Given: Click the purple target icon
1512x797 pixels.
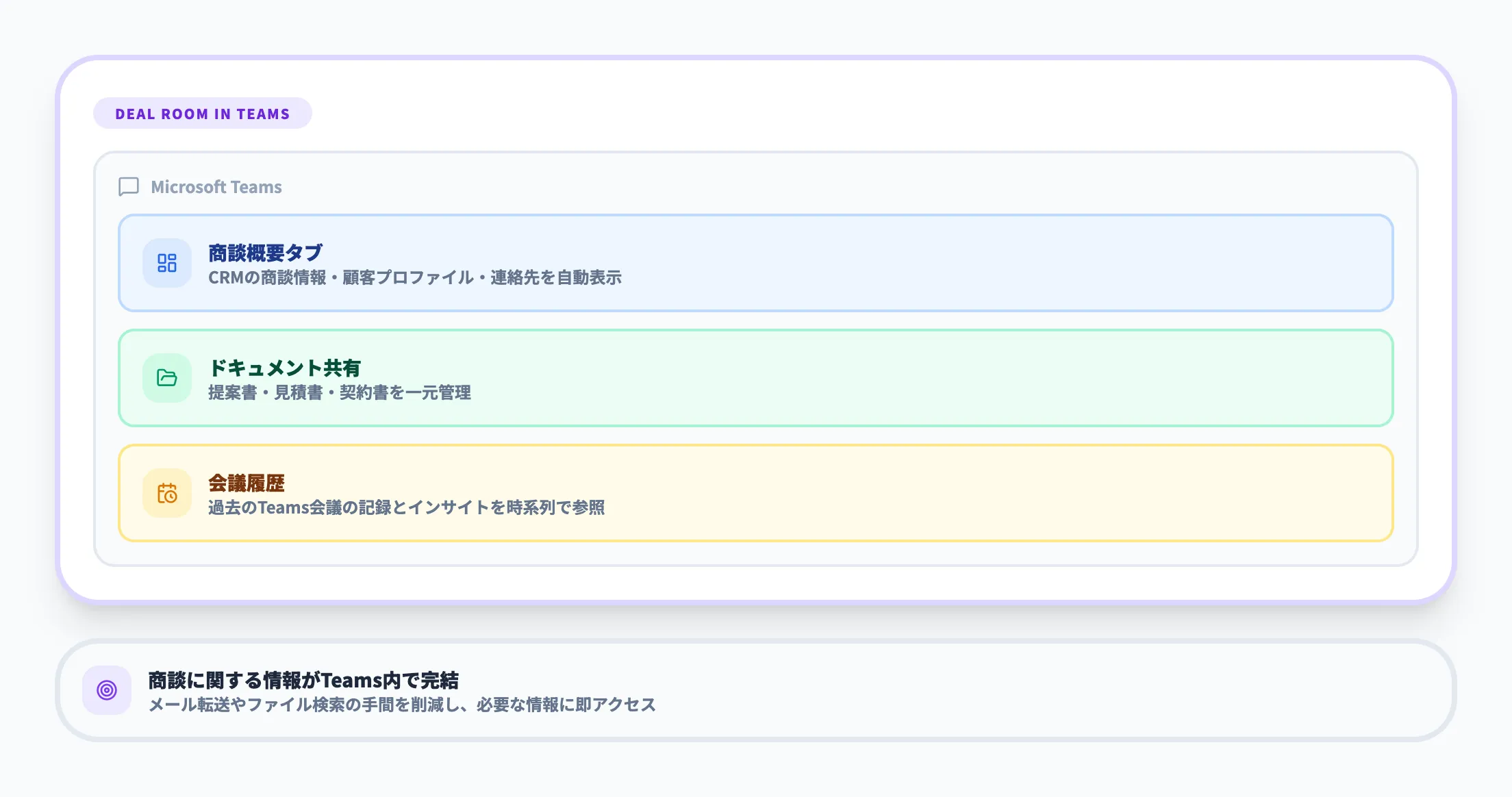Looking at the screenshot, I should [107, 690].
